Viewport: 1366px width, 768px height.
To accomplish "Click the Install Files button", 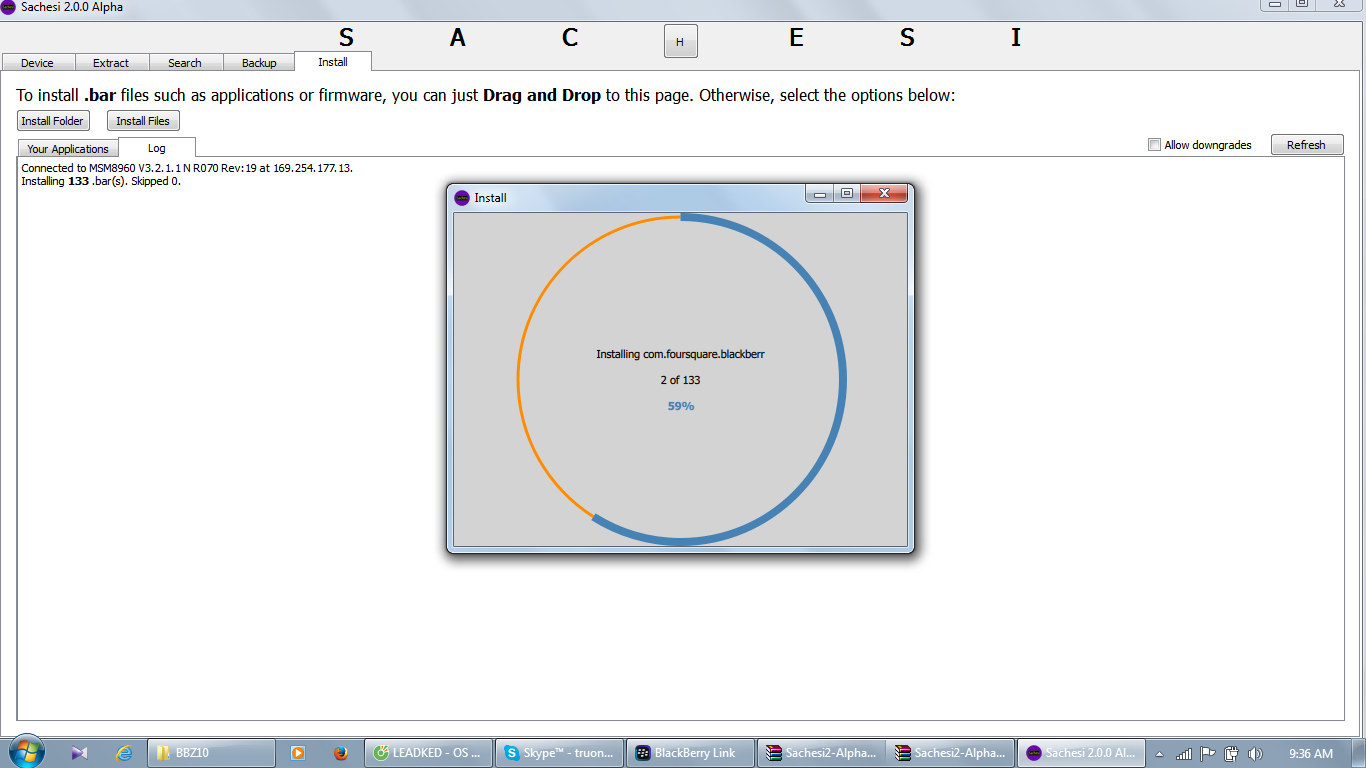I will (x=143, y=121).
